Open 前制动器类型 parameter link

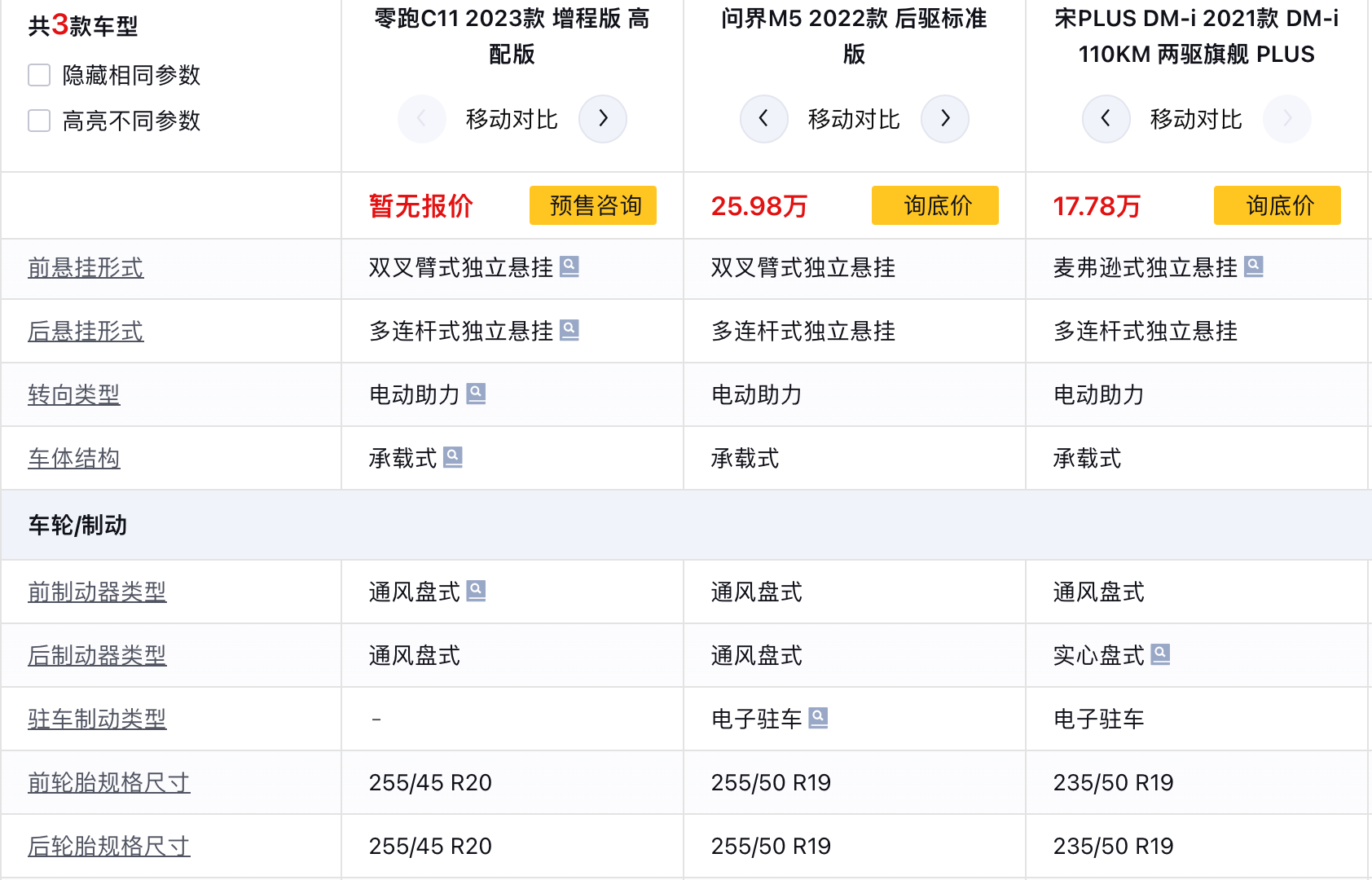[x=97, y=592]
